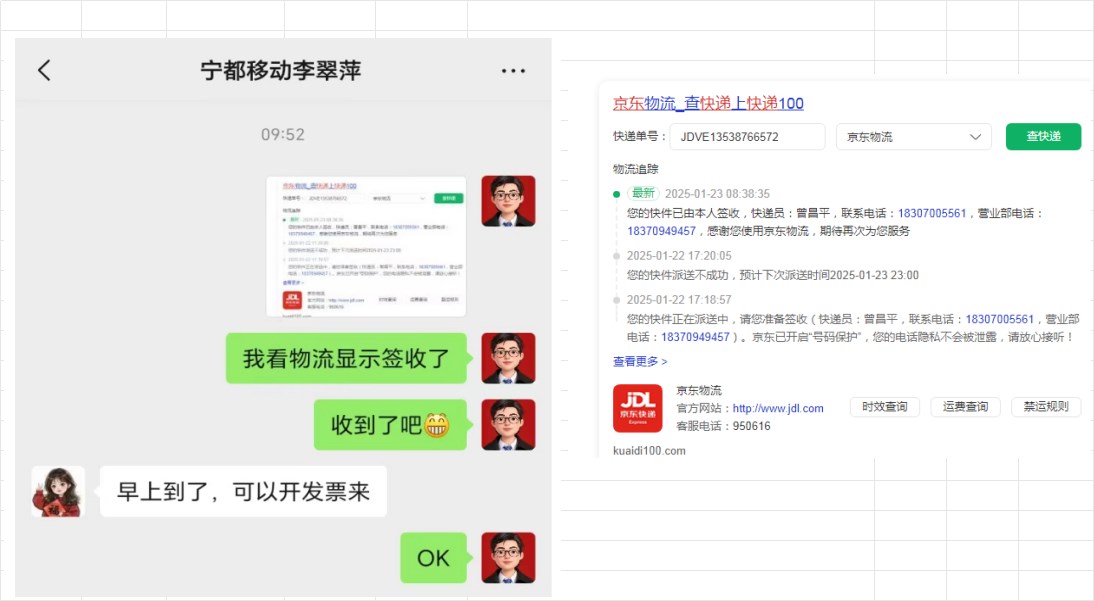Select the "我看物流显示签收了" message bubble

tap(346, 358)
